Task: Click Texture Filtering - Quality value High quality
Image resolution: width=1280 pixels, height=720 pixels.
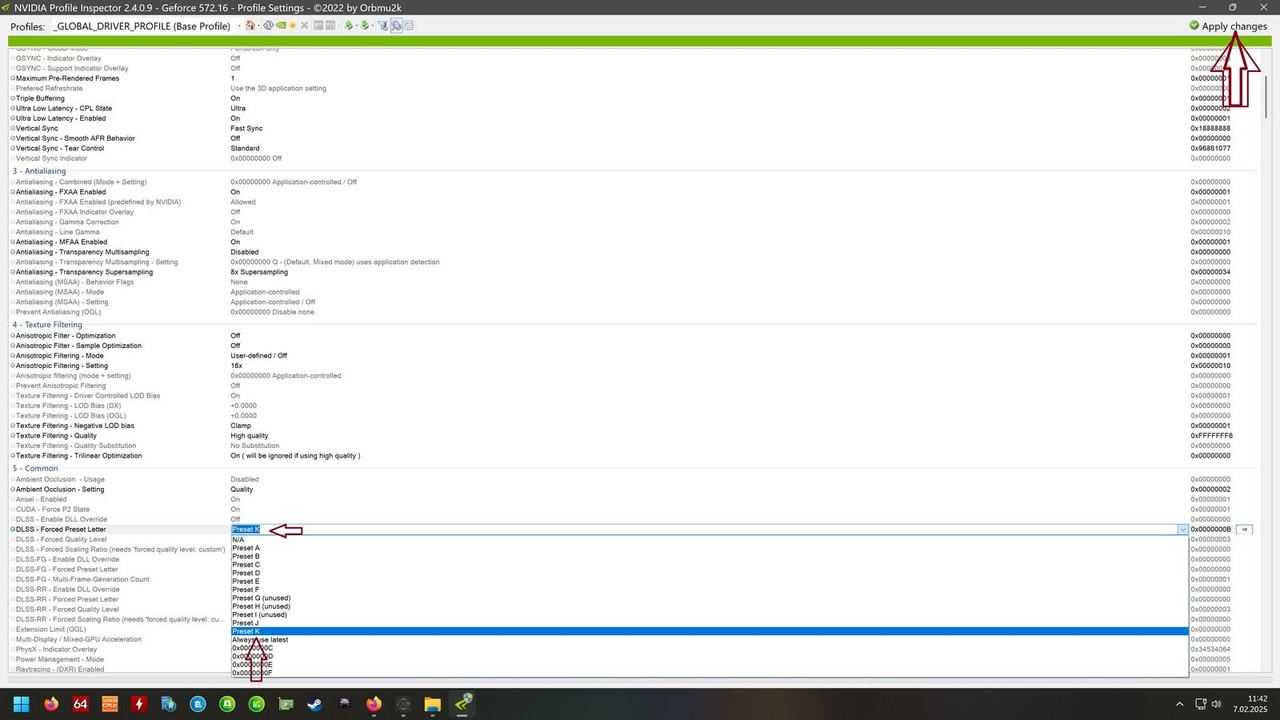Action: click(x=249, y=436)
